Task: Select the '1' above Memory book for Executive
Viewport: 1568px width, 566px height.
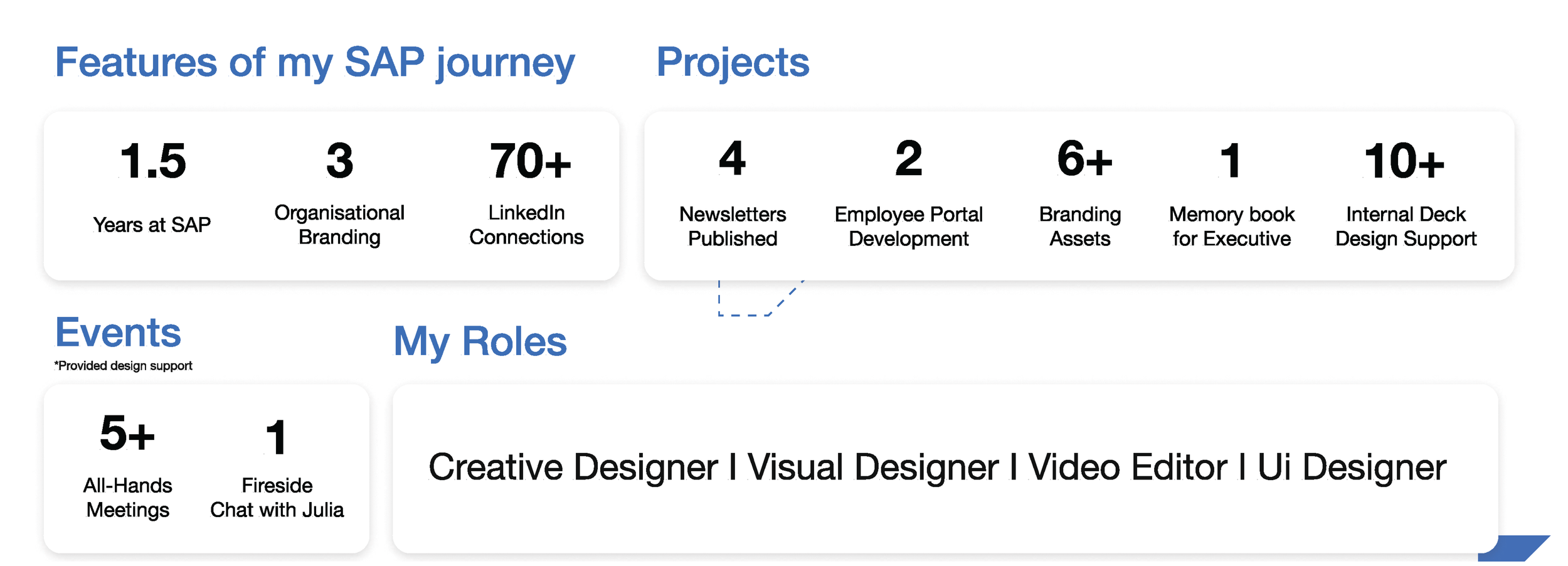Action: coord(1231,160)
